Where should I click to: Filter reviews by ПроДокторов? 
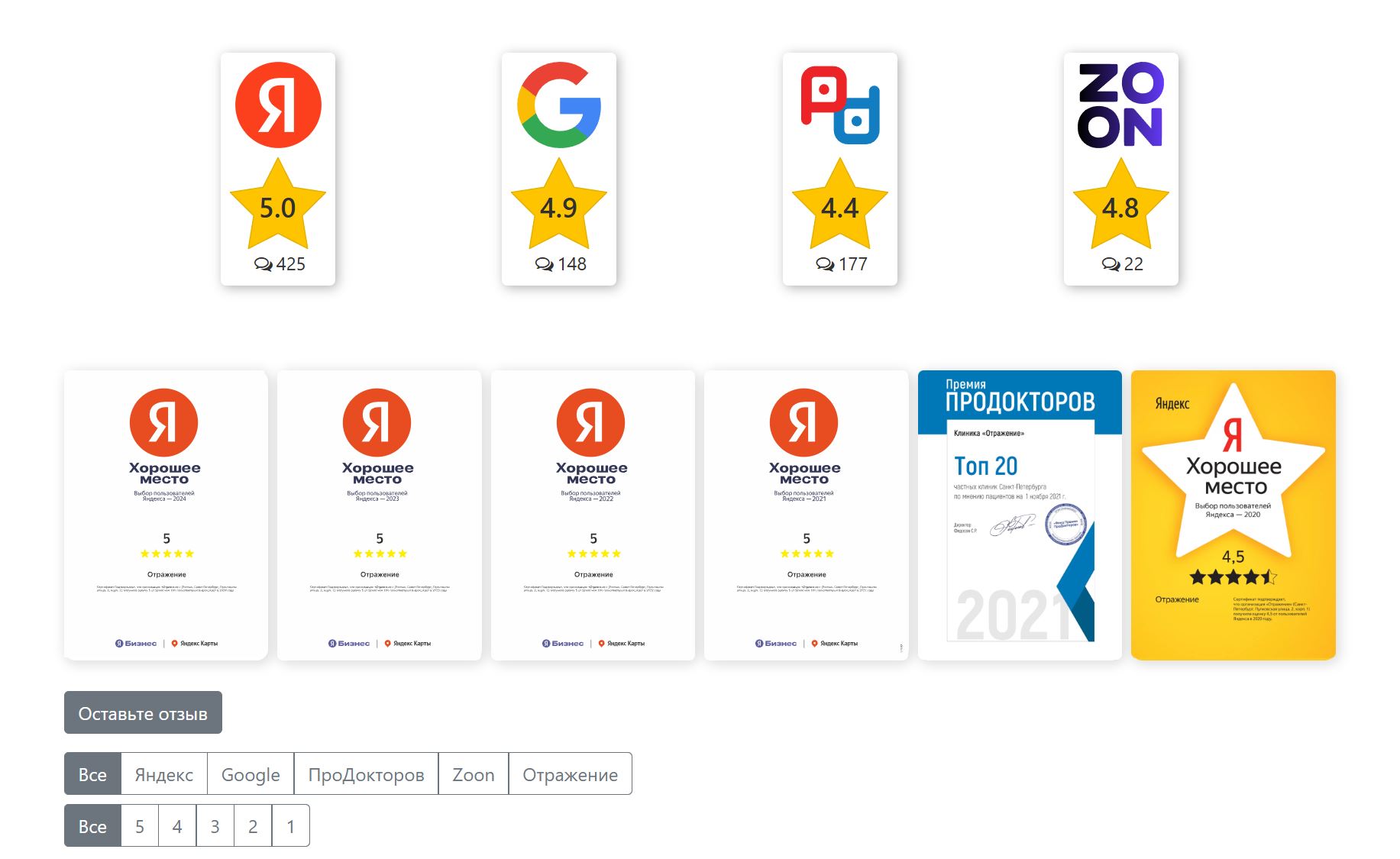click(x=366, y=773)
